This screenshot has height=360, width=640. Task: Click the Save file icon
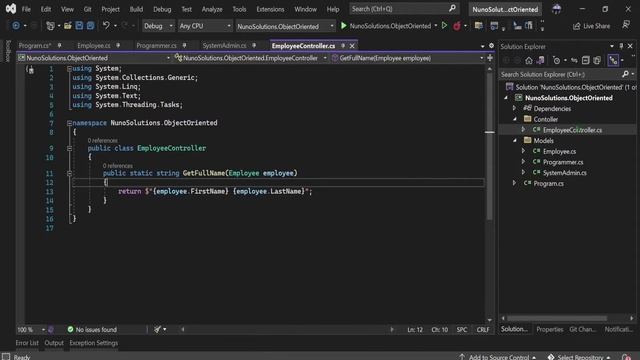pos(79,26)
